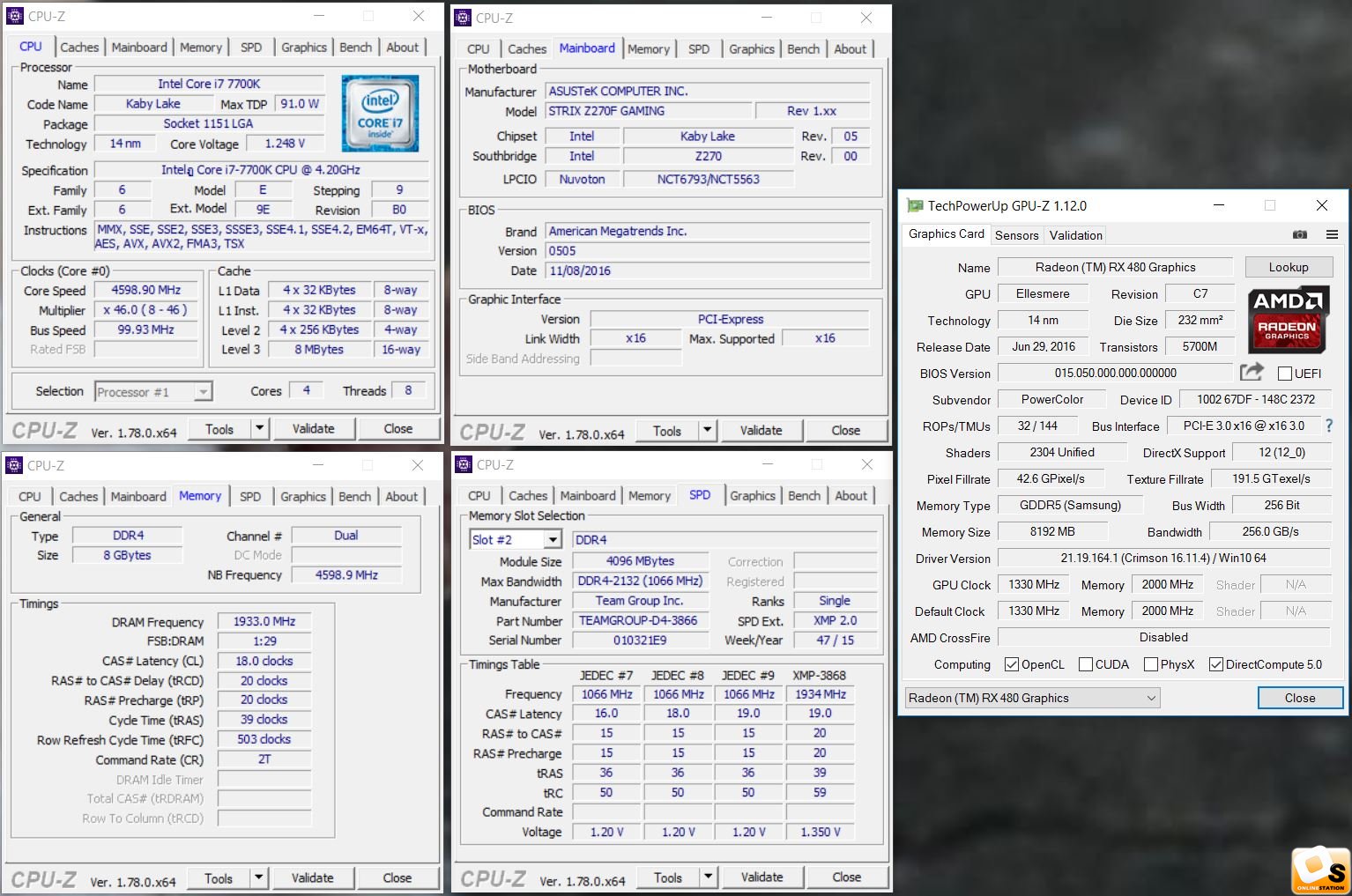The height and width of the screenshot is (896, 1352).
Task: Click the CAS# Latency value 18.0 clocks
Action: coord(264,661)
